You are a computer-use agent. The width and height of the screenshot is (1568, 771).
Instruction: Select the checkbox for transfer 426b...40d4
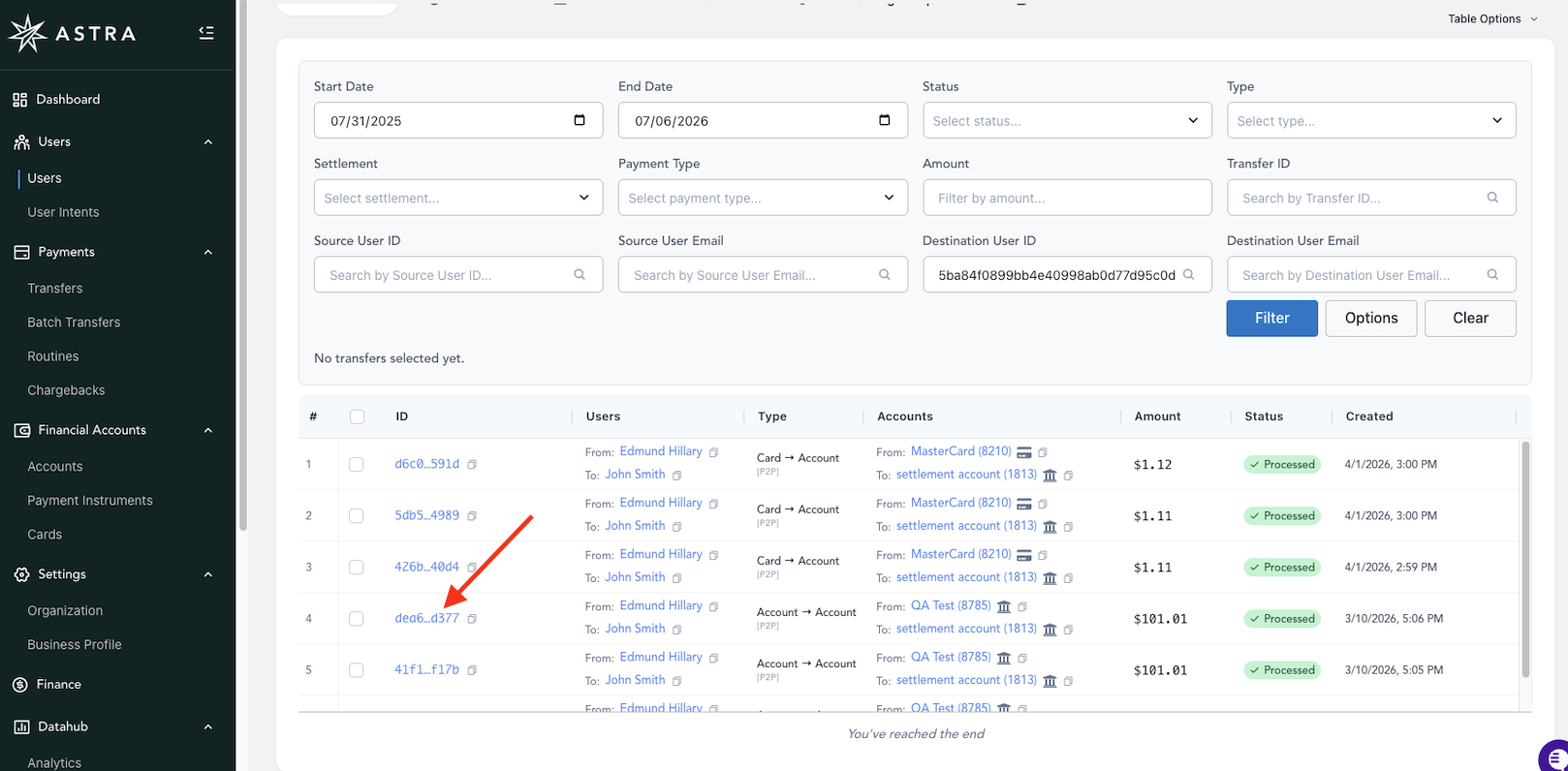[x=357, y=568]
